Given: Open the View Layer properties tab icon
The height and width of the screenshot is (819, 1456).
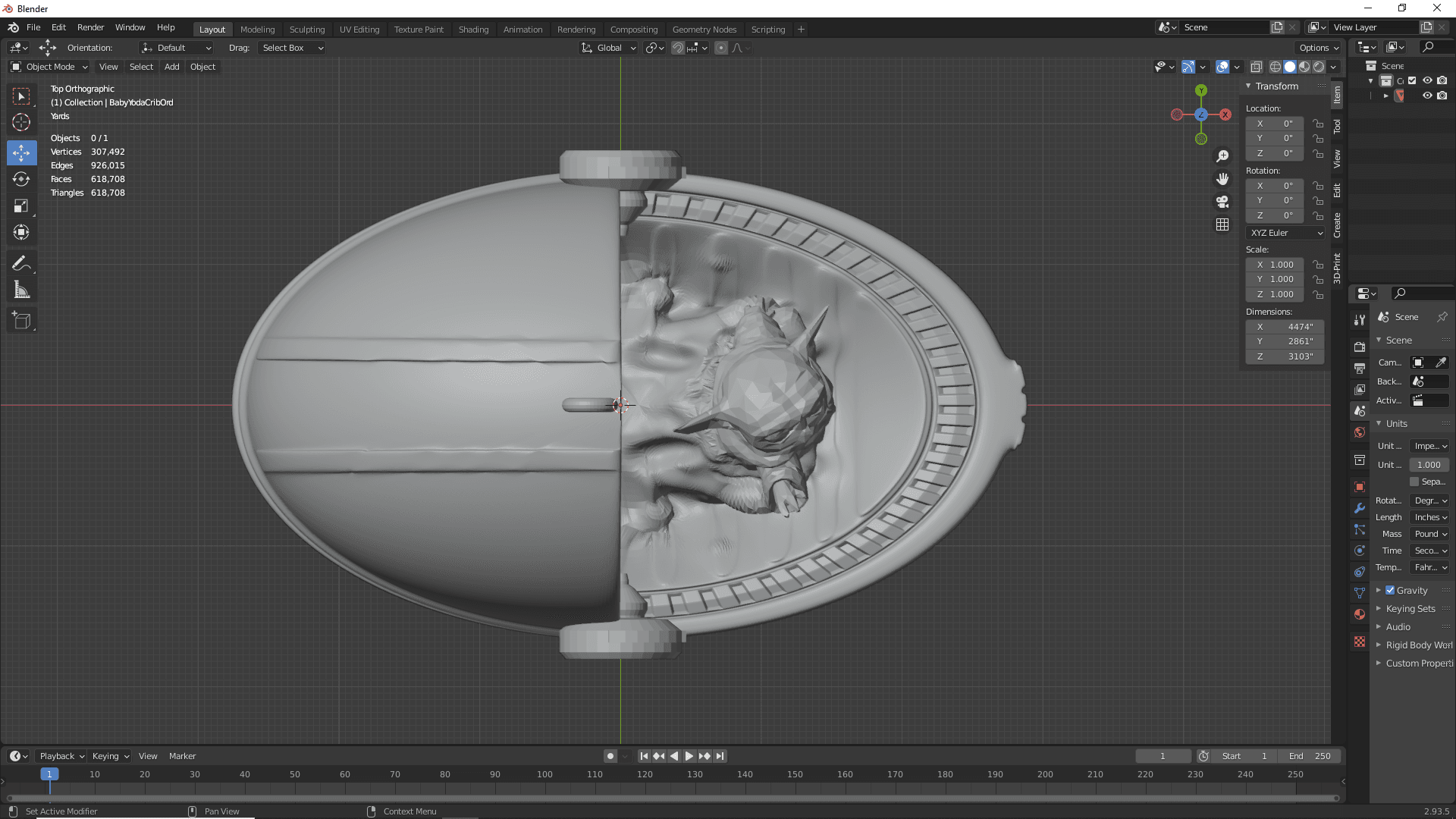Looking at the screenshot, I should (1360, 389).
